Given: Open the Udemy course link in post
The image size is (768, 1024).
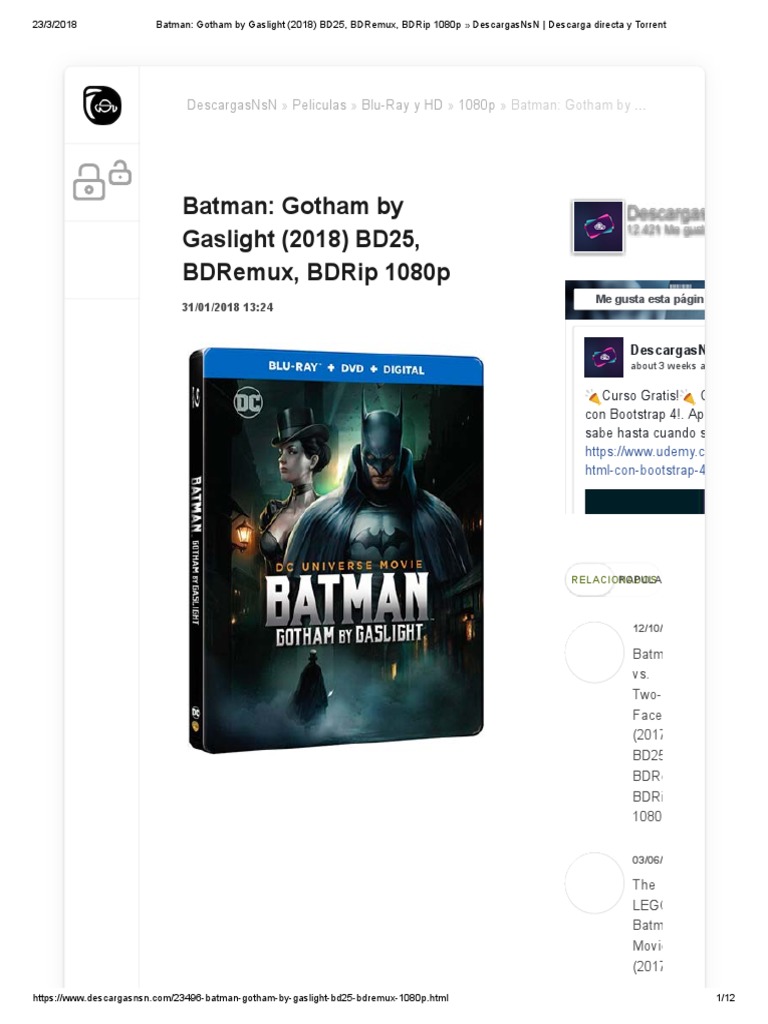Looking at the screenshot, I should click(x=645, y=460).
